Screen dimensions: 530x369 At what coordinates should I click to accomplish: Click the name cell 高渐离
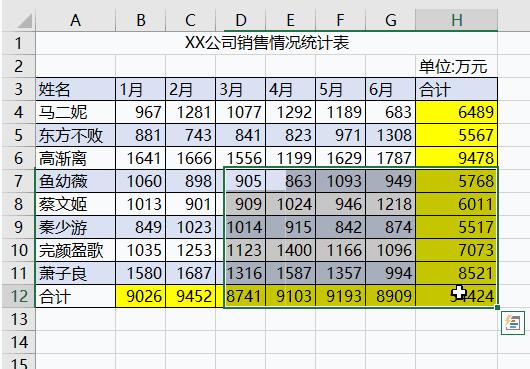click(x=75, y=158)
